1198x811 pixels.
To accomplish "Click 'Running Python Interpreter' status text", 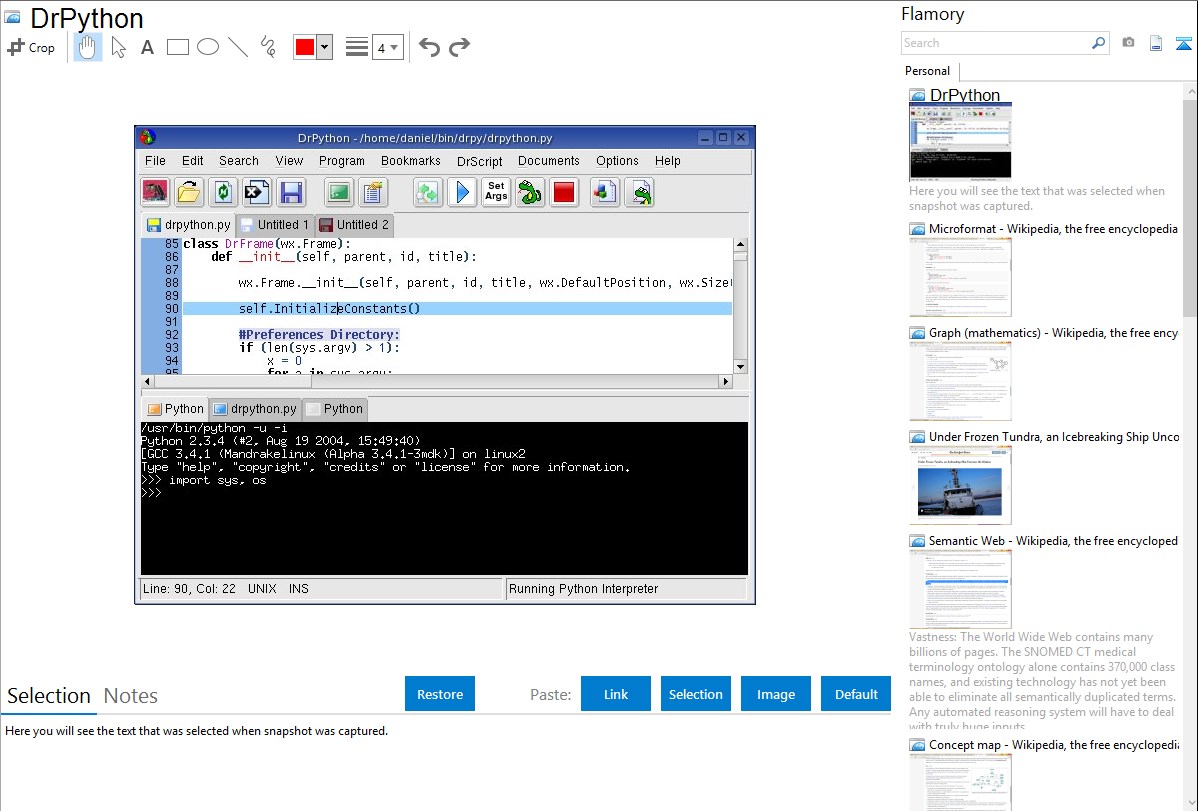I will [583, 589].
